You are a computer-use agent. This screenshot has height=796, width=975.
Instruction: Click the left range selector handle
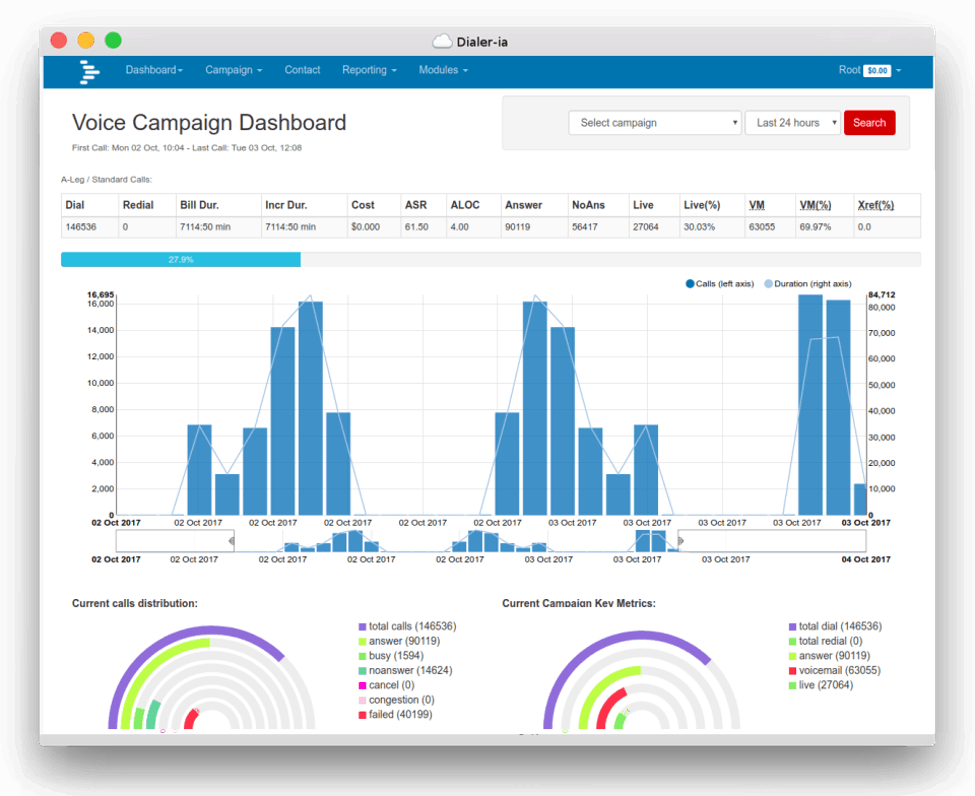pos(231,541)
